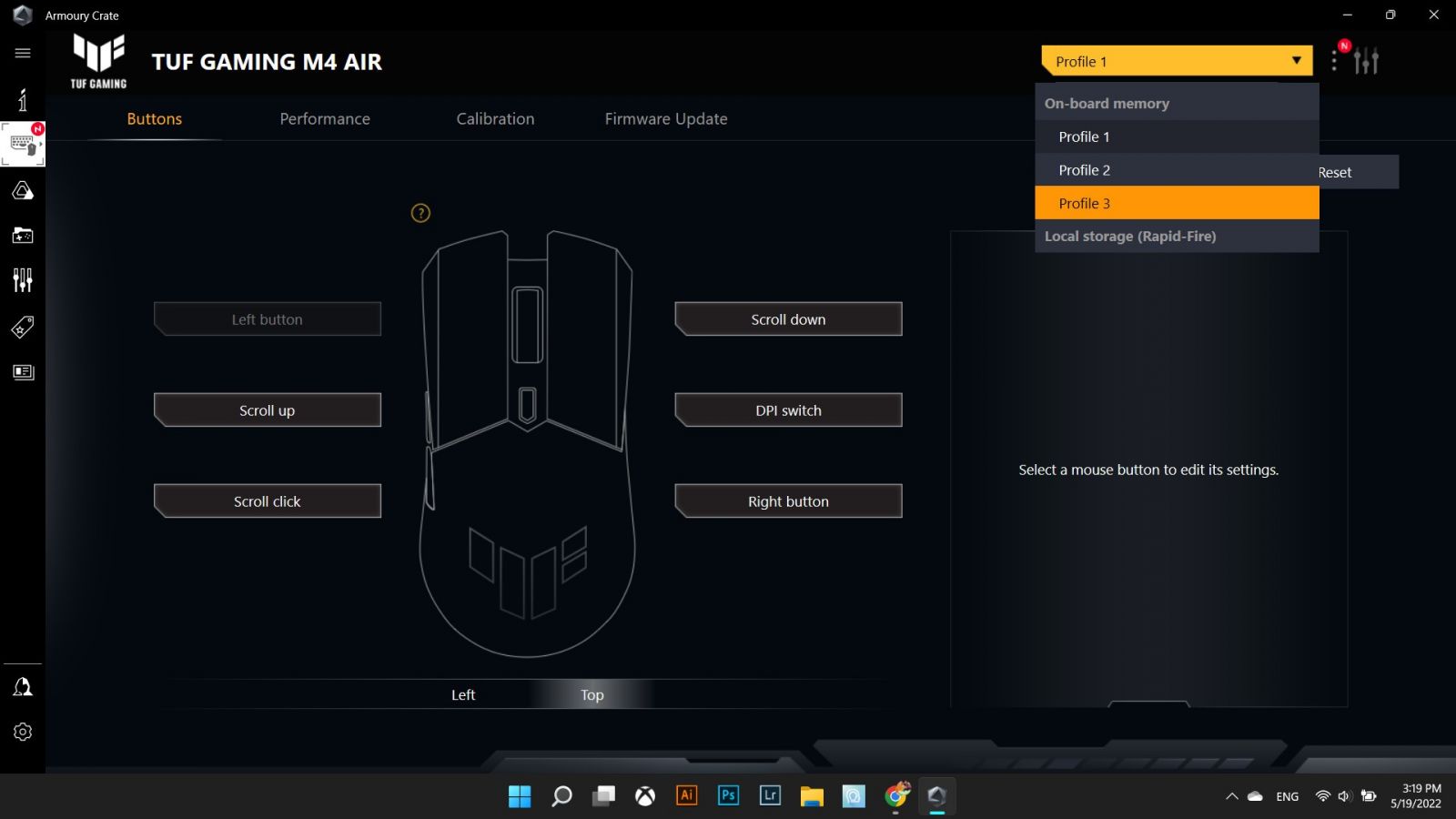
Task: Open the volume tray icon
Action: (x=1344, y=796)
